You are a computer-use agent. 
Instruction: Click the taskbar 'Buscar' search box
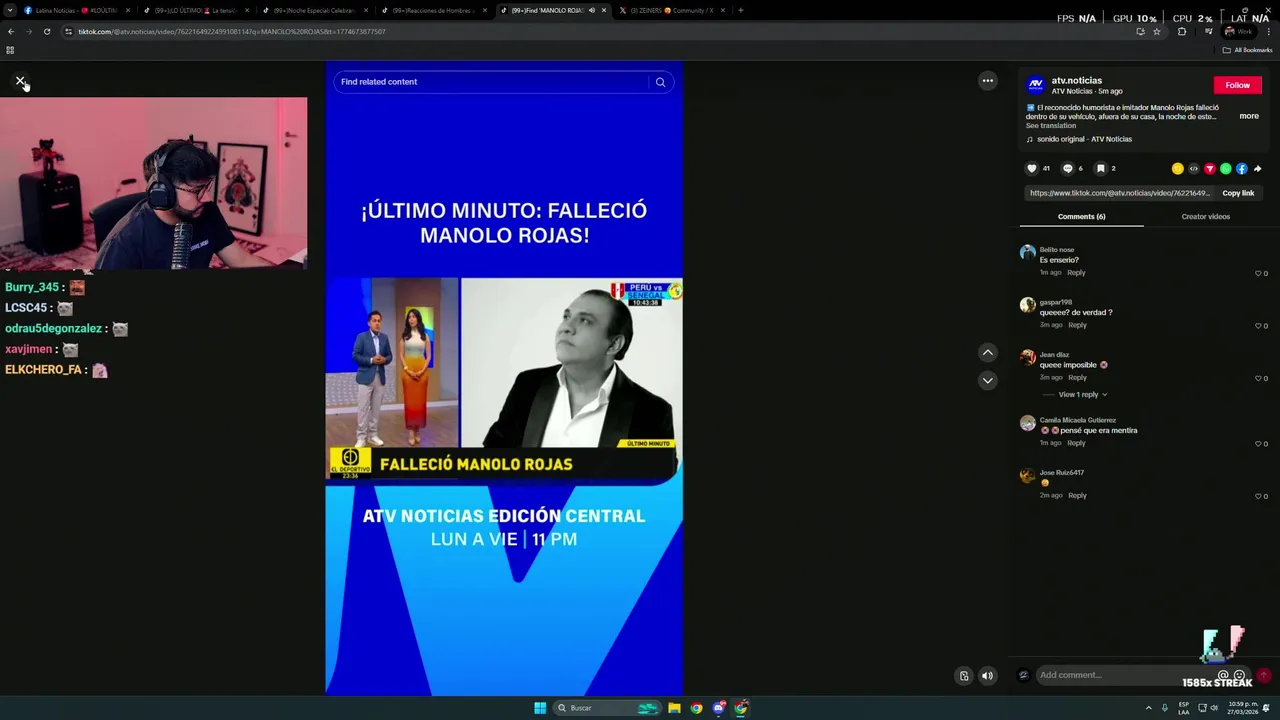click(x=608, y=708)
